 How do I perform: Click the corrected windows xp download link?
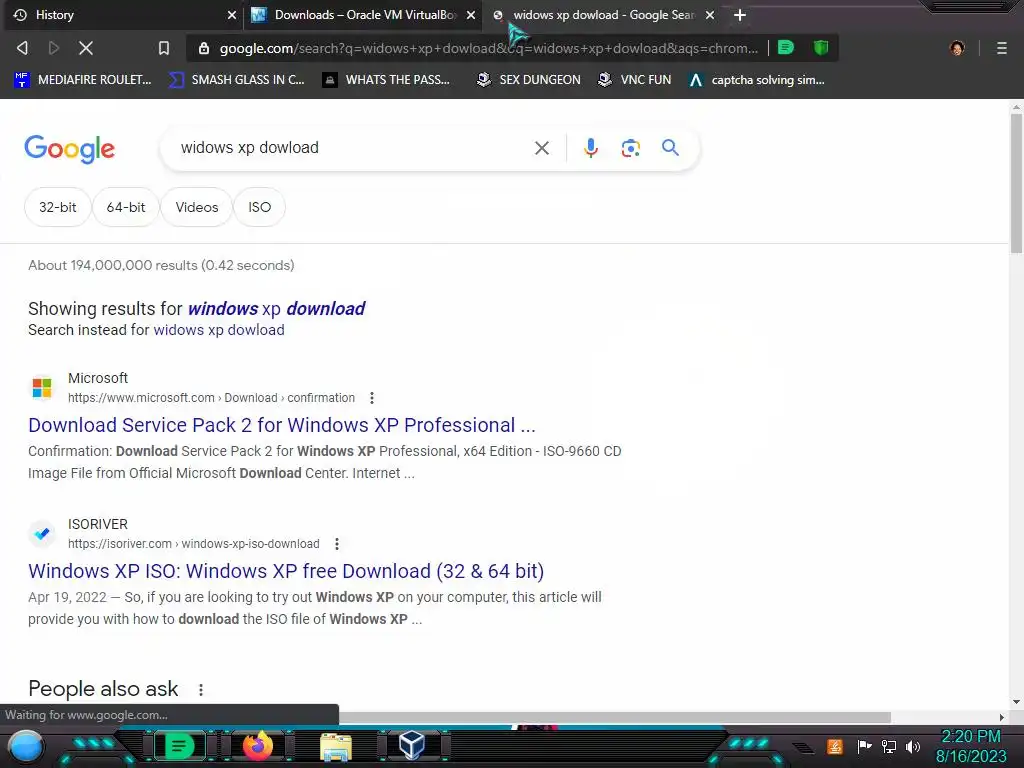[276, 308]
